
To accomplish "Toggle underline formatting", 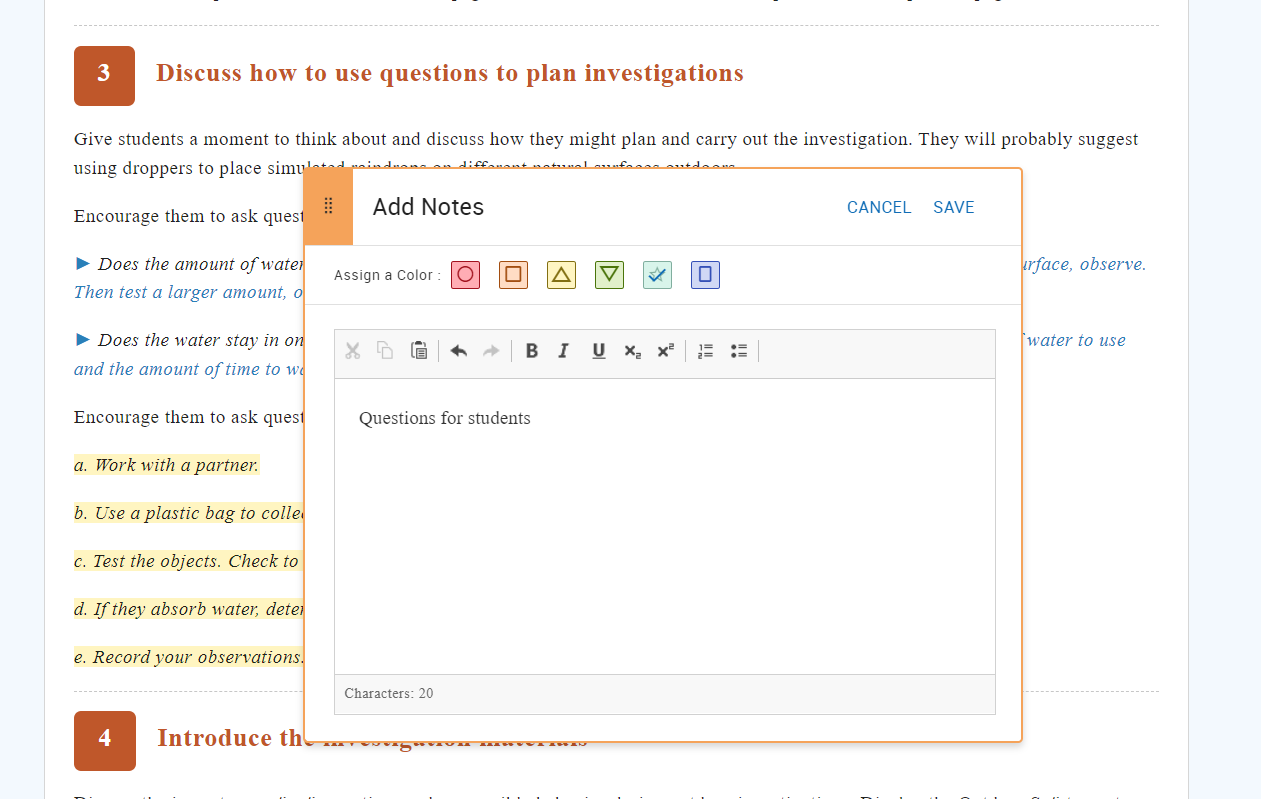I will click(x=599, y=351).
